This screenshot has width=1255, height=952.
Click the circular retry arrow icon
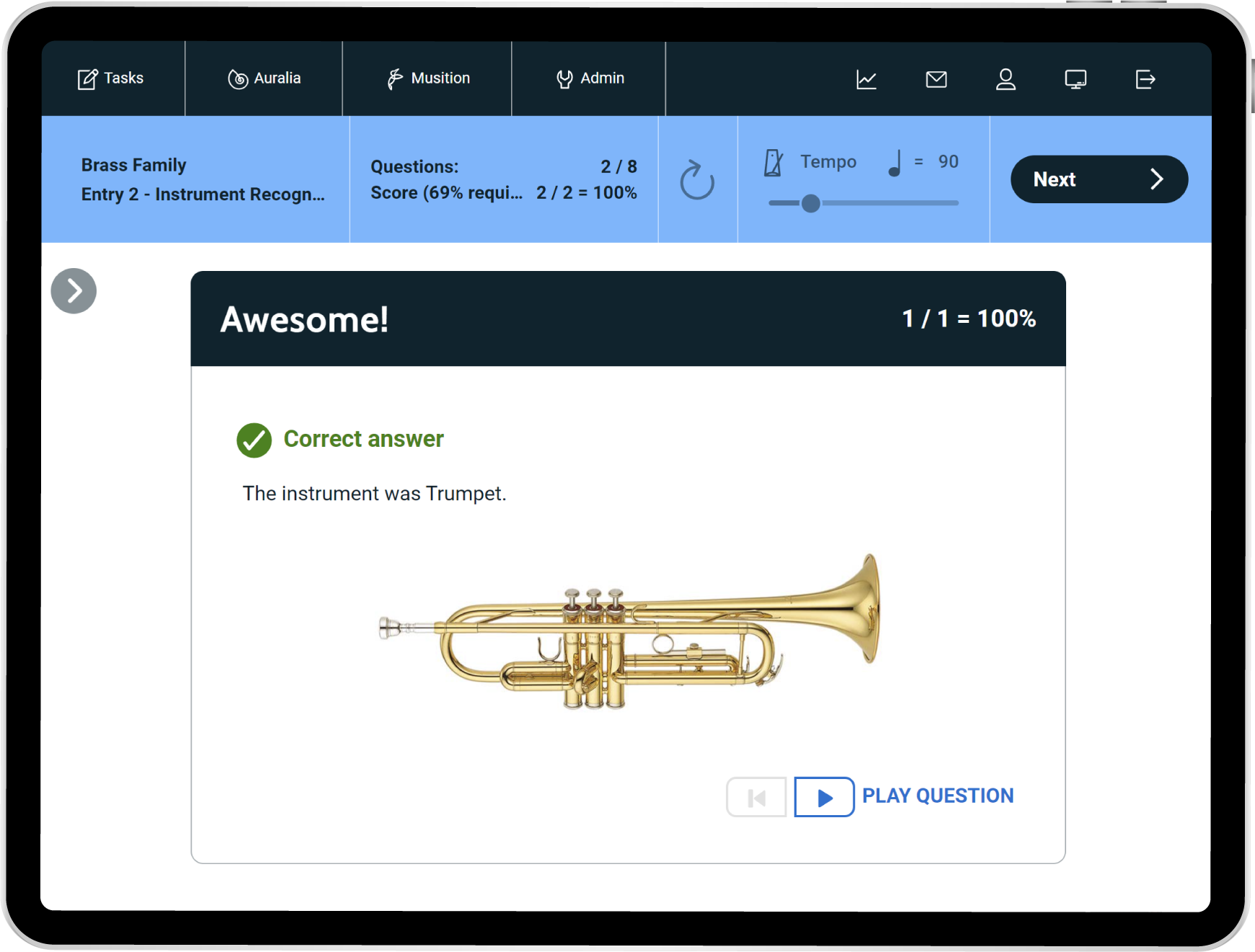point(697,180)
